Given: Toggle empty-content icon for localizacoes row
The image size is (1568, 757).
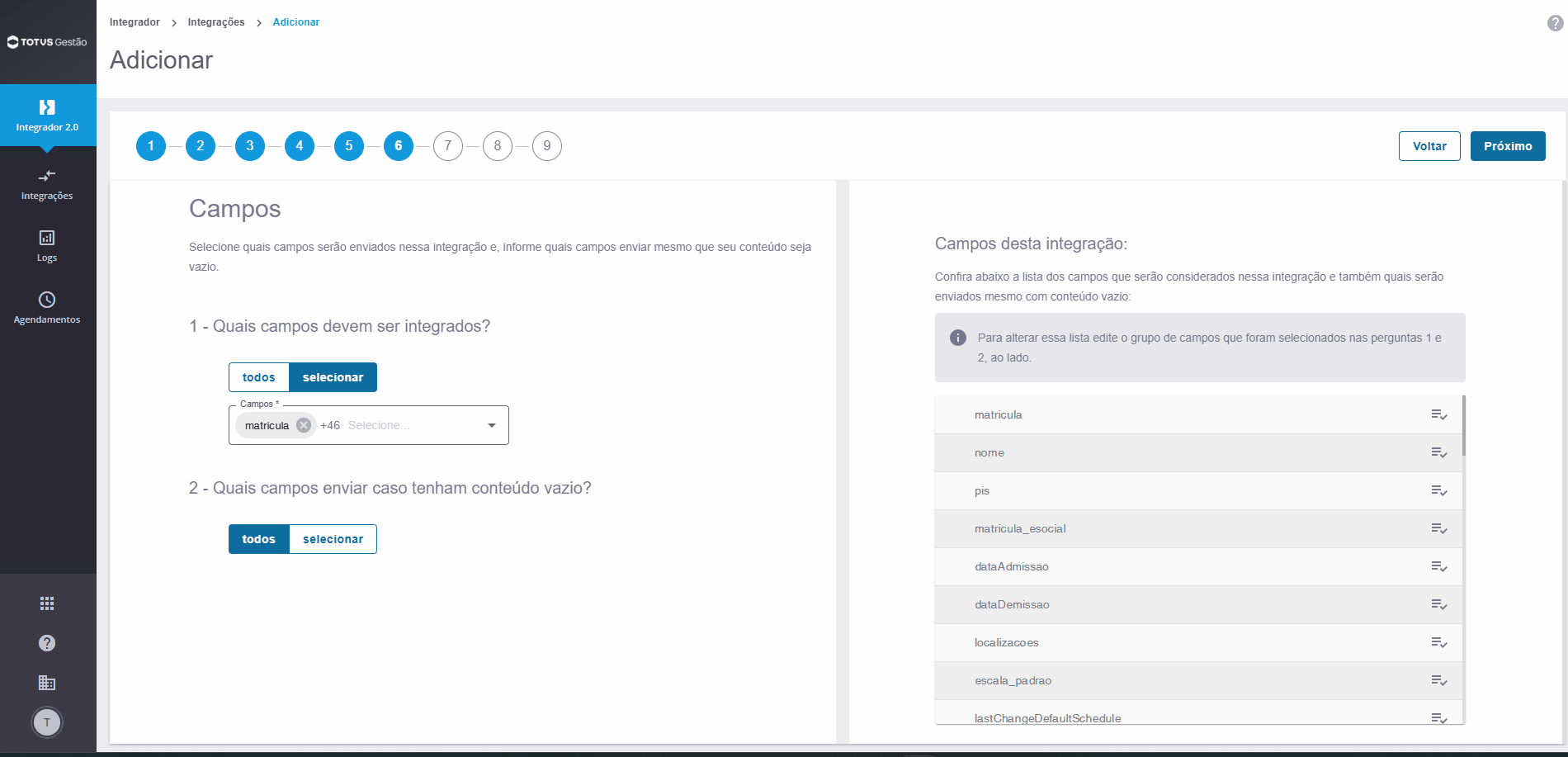Looking at the screenshot, I should (1439, 642).
